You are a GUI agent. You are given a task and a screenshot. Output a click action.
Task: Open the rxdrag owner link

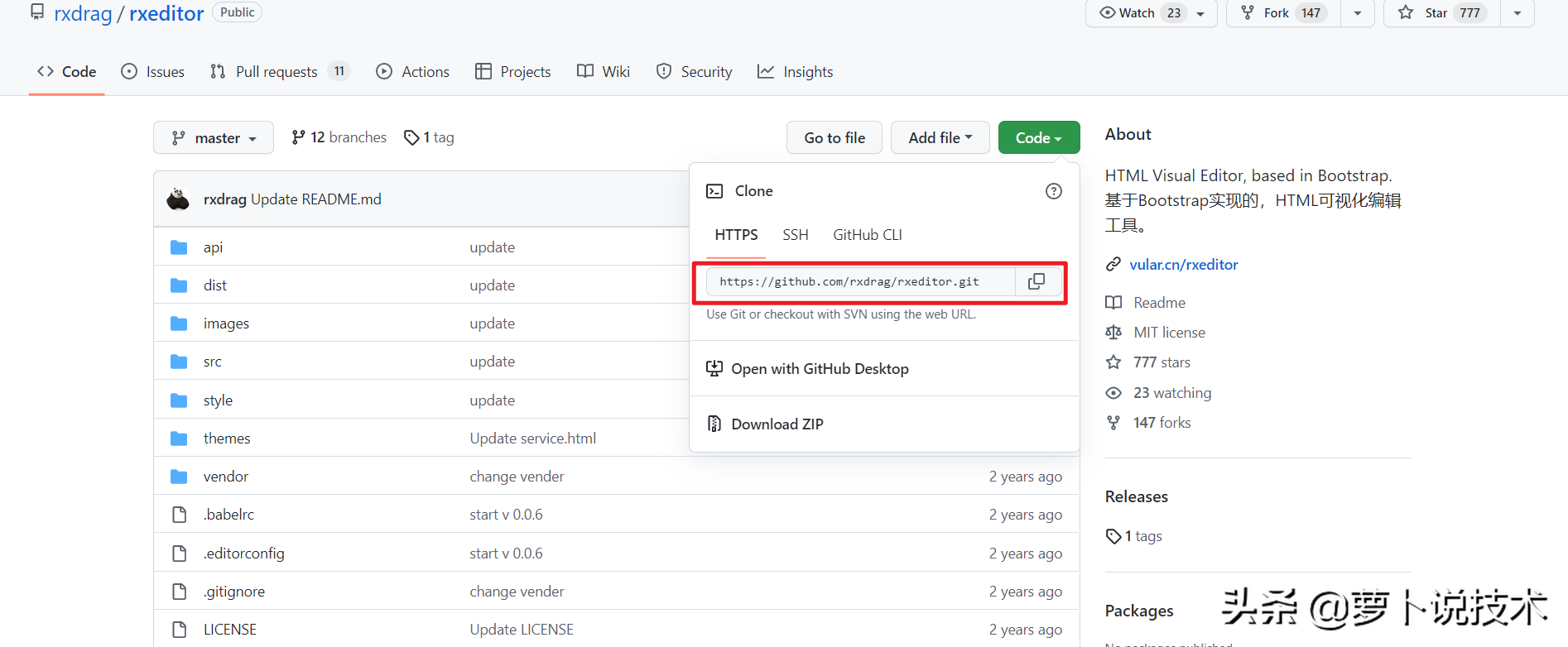(83, 13)
